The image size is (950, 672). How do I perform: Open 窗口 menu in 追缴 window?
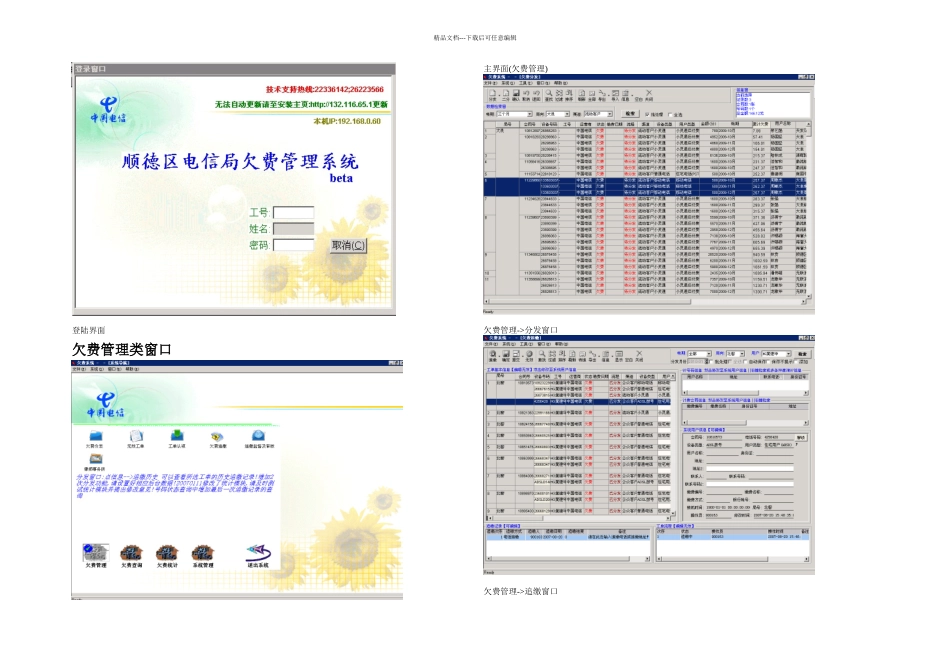(544, 344)
